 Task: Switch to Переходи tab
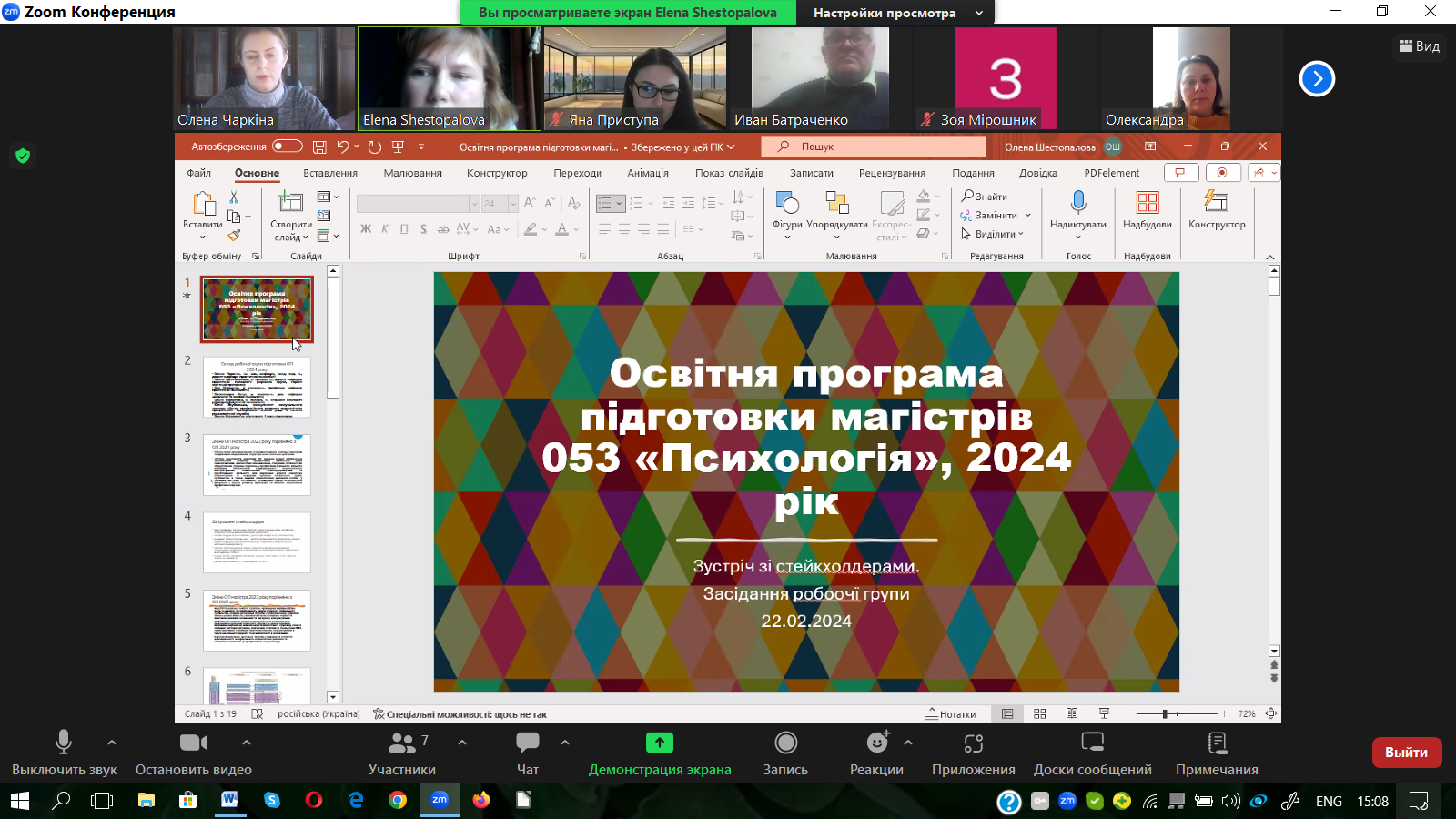pyautogui.click(x=578, y=173)
